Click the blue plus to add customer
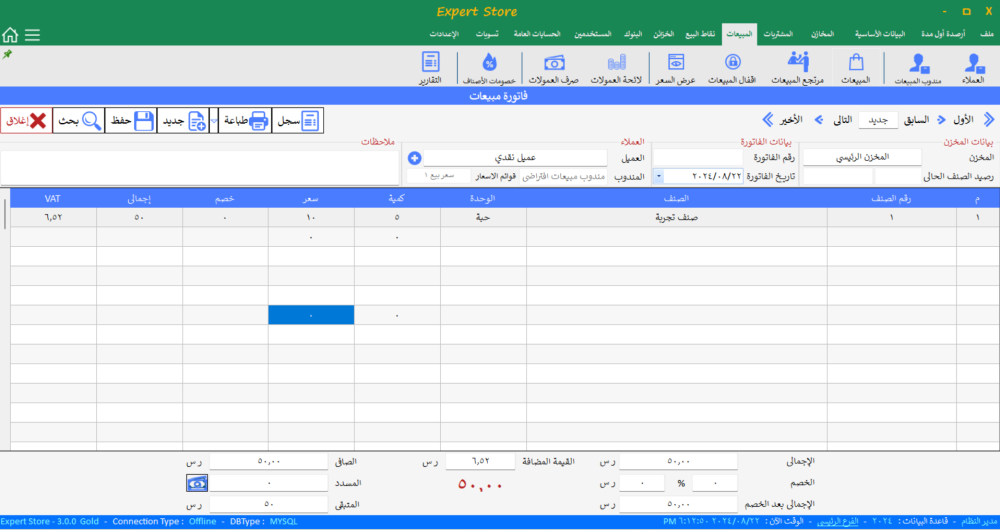Screen dimensions: 1000x530 point(414,158)
